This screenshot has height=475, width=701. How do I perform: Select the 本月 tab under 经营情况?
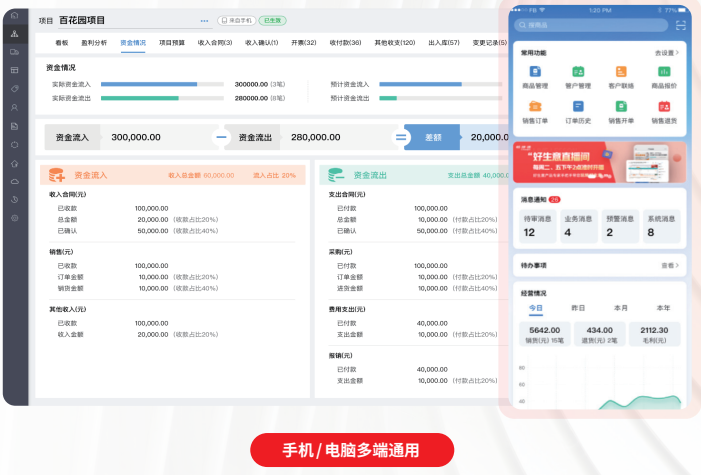point(621,308)
